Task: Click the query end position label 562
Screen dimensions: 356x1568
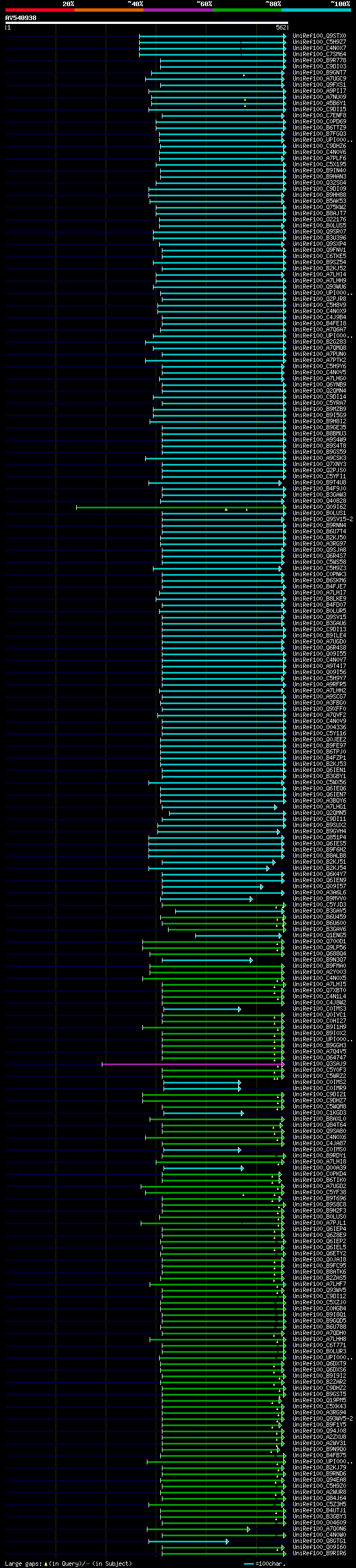Action: click(280, 27)
